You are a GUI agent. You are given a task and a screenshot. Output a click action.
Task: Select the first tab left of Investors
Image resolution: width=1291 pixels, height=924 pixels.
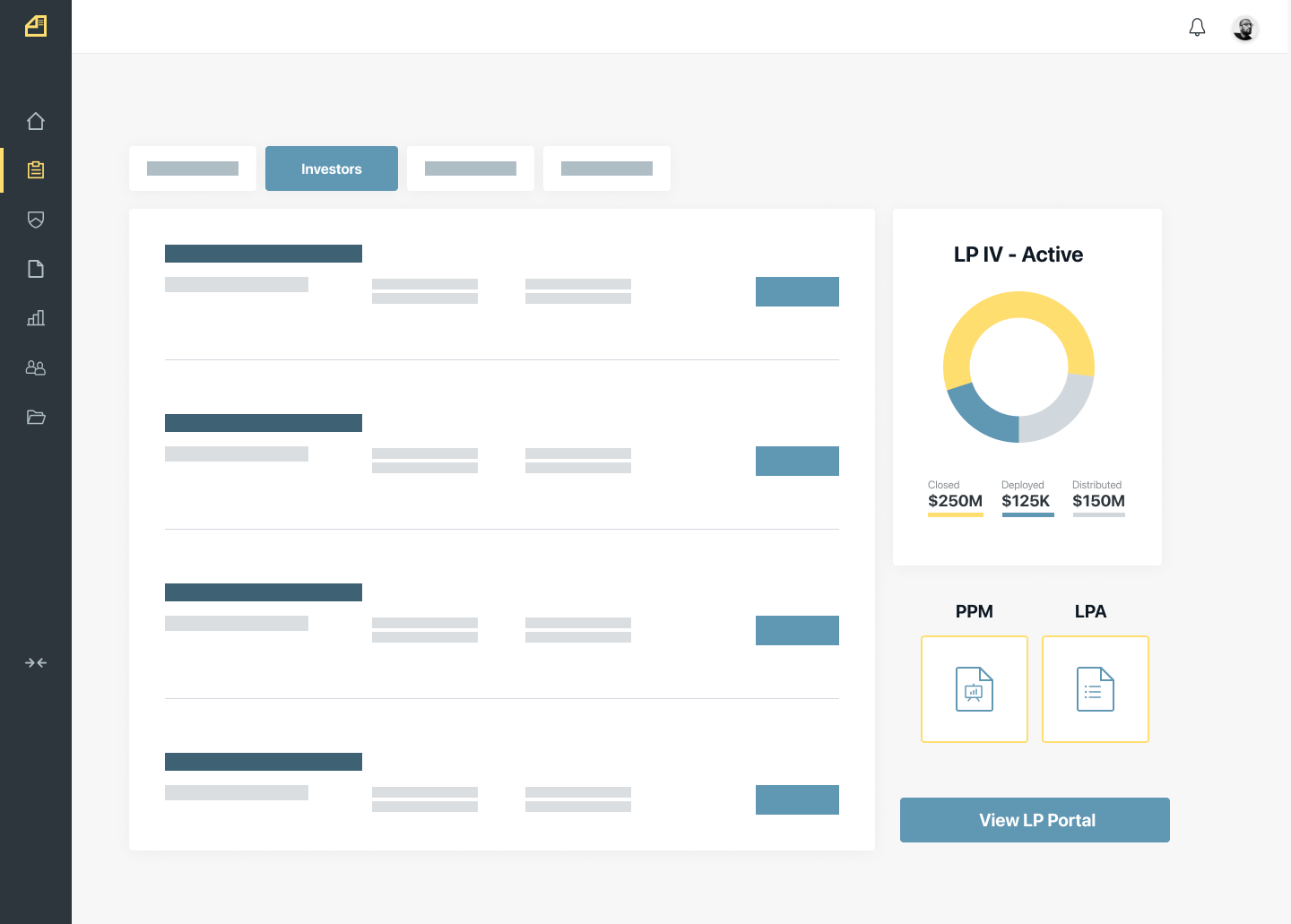(x=193, y=168)
